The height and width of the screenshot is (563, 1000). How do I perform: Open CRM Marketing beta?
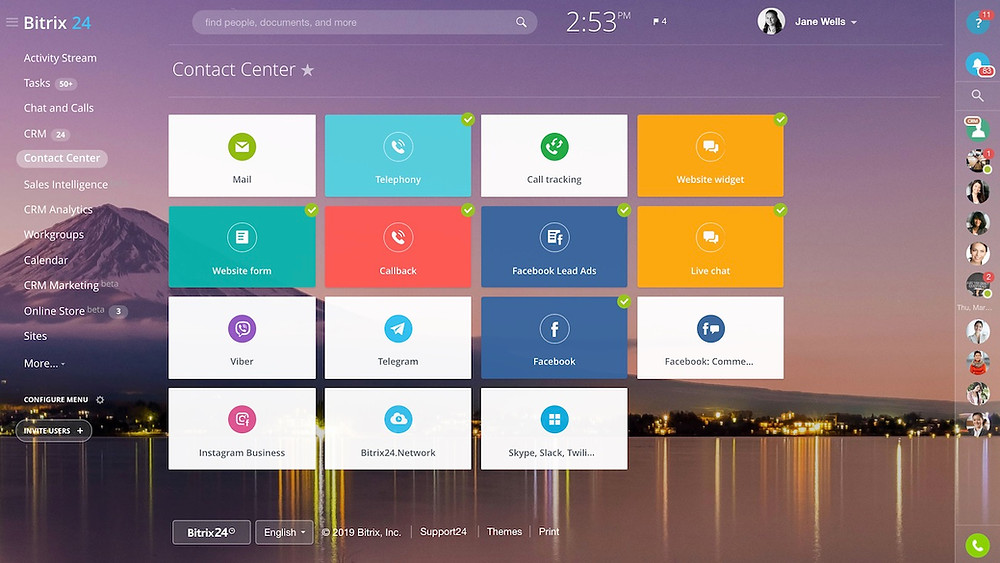[x=70, y=285]
